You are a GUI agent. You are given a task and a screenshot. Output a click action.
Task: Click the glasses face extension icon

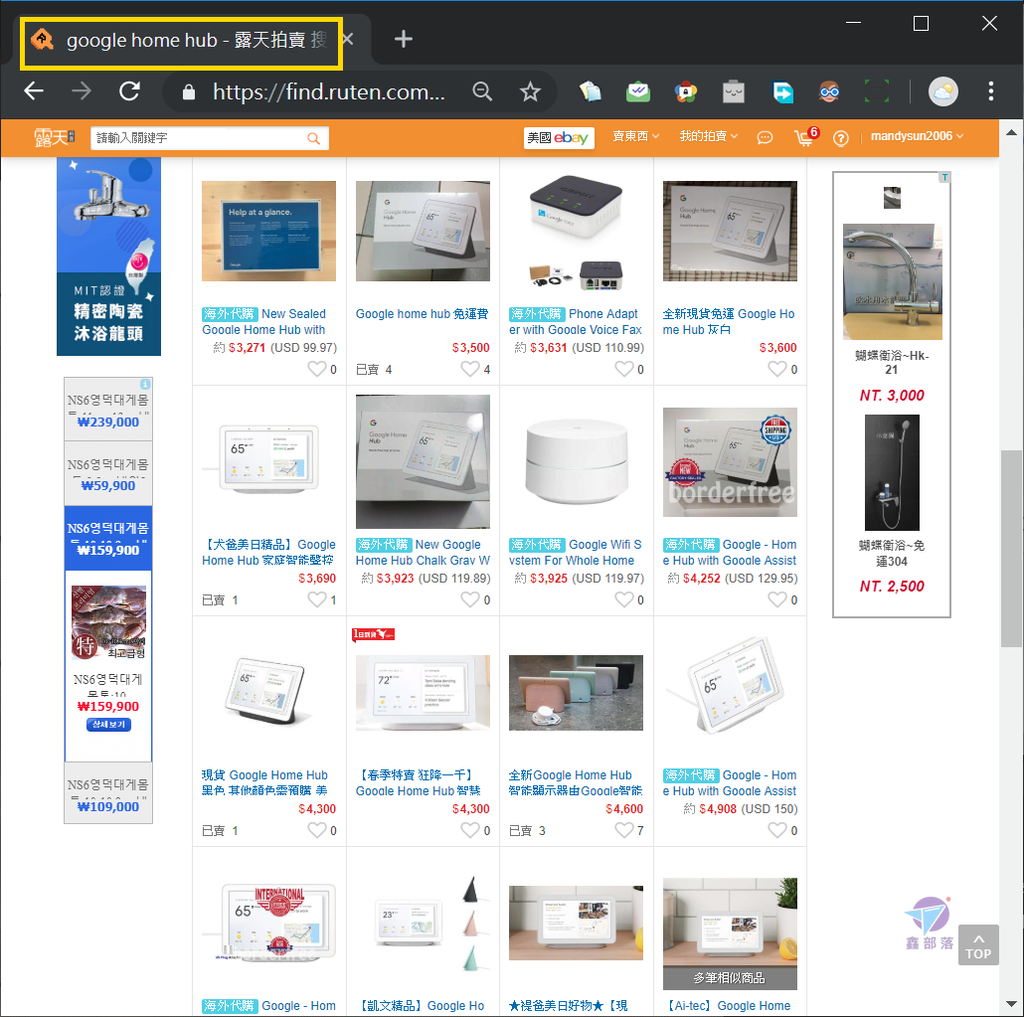(829, 91)
